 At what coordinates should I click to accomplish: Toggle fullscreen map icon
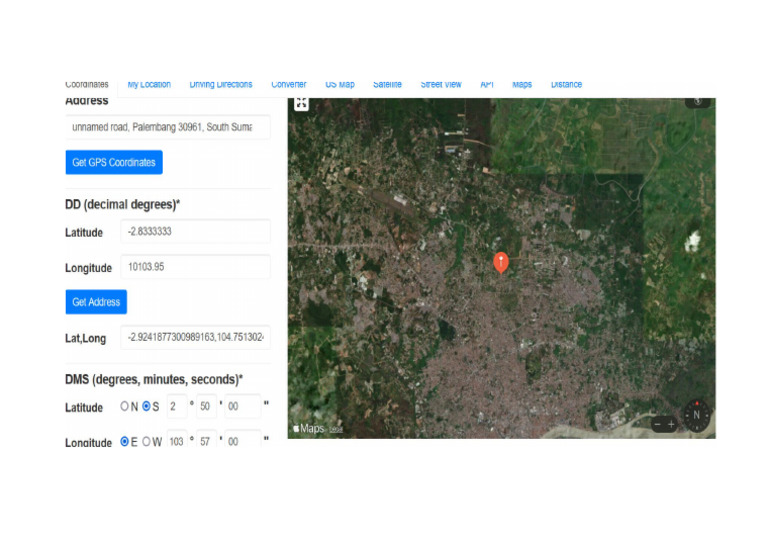point(301,103)
